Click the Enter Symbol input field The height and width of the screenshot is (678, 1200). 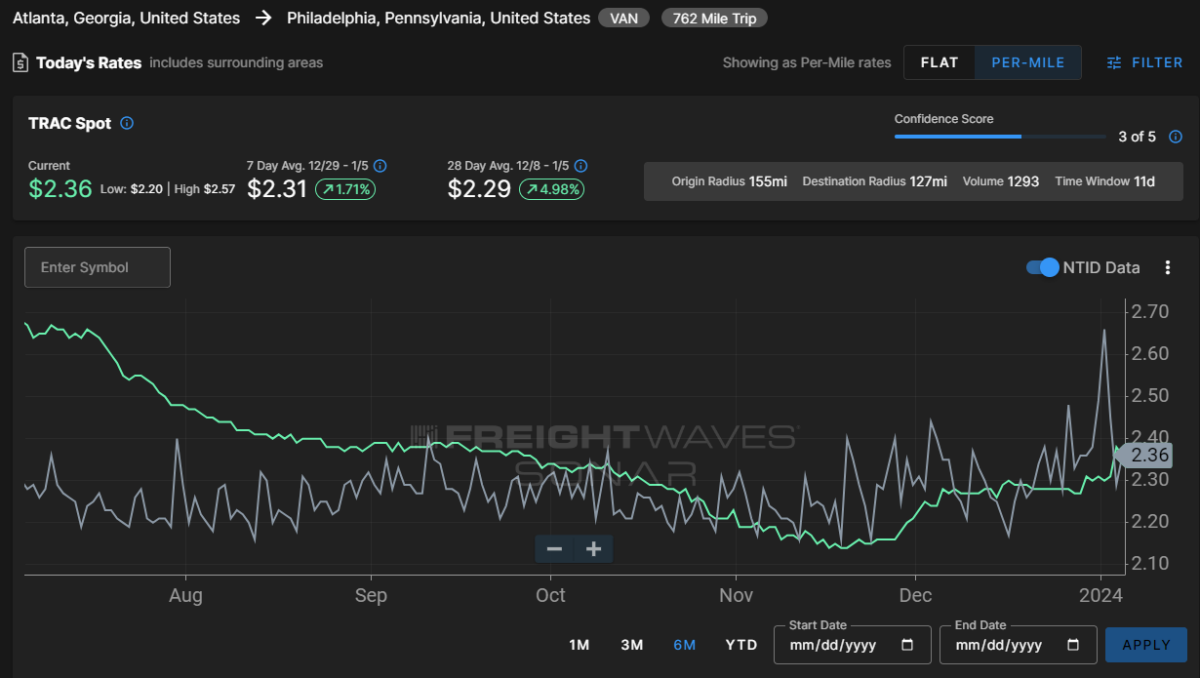click(x=97, y=267)
